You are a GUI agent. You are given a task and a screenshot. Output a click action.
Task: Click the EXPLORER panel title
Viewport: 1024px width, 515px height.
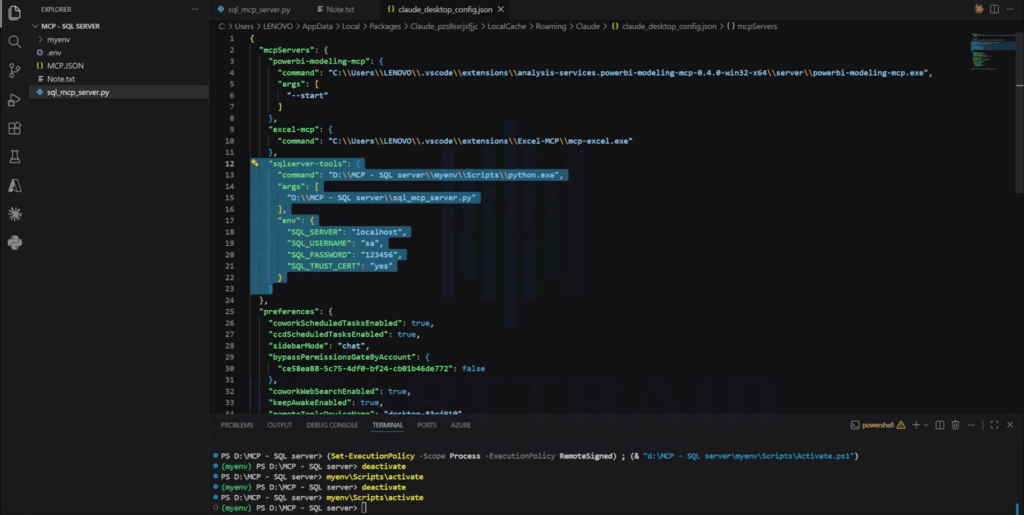coord(56,10)
